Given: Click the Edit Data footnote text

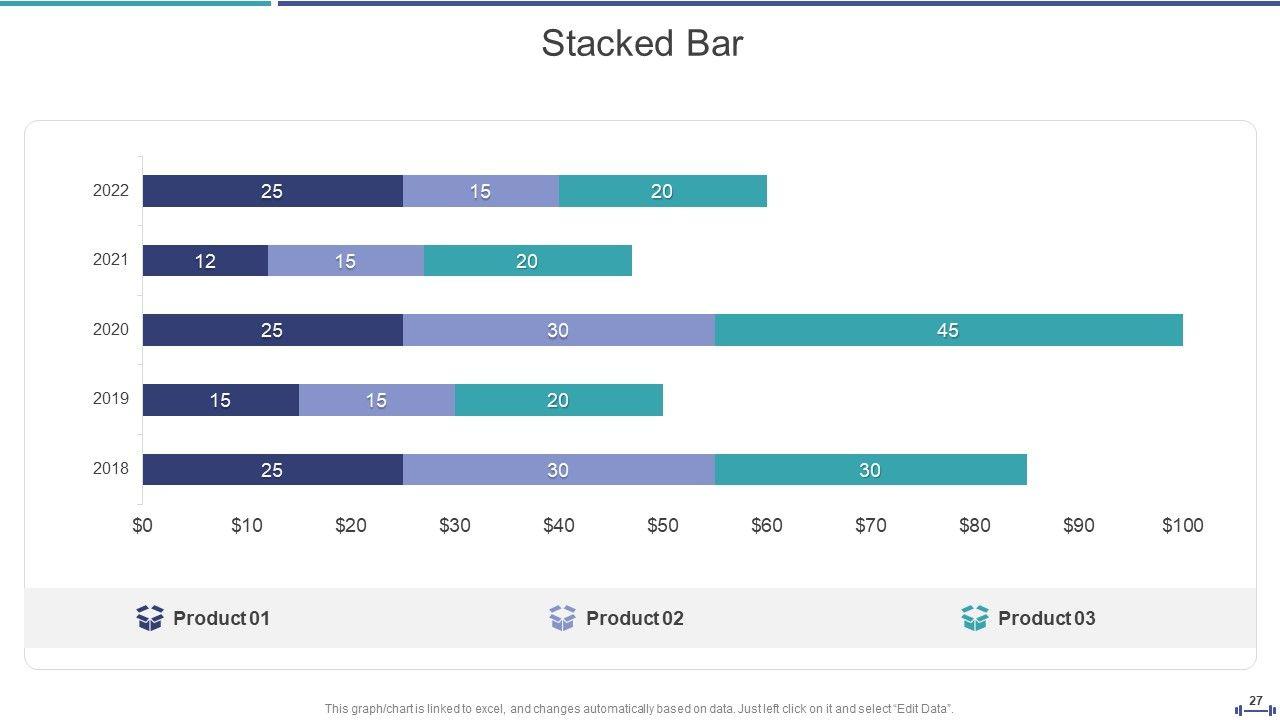Looking at the screenshot, I should (639, 709).
